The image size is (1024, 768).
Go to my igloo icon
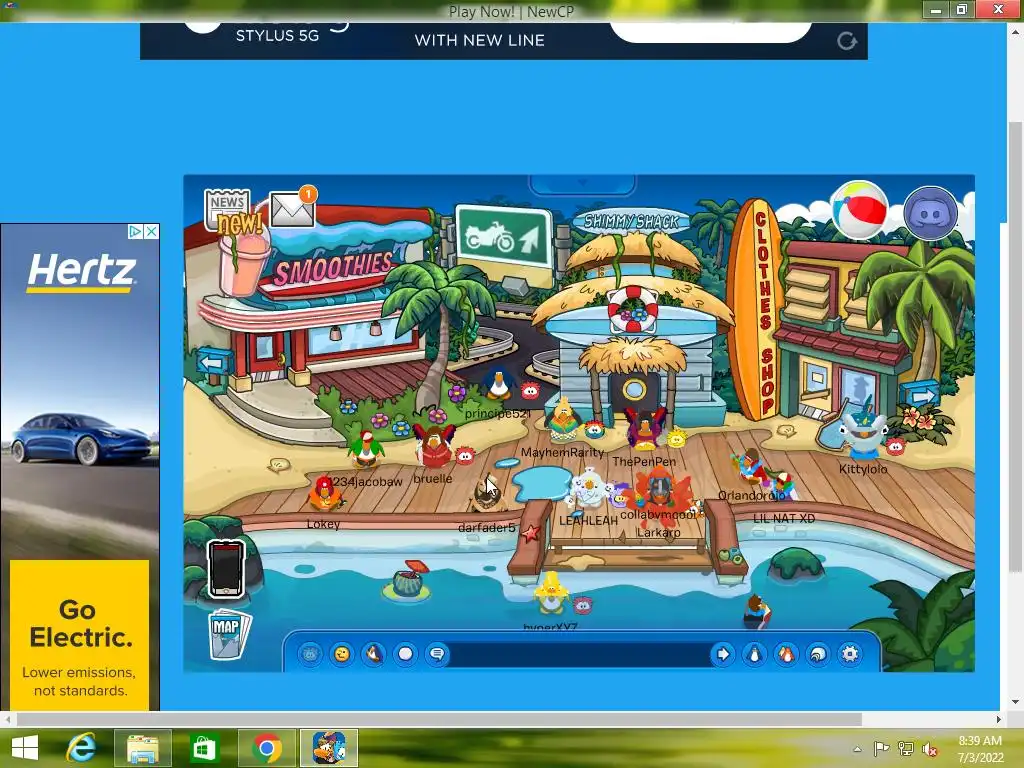[x=818, y=654]
